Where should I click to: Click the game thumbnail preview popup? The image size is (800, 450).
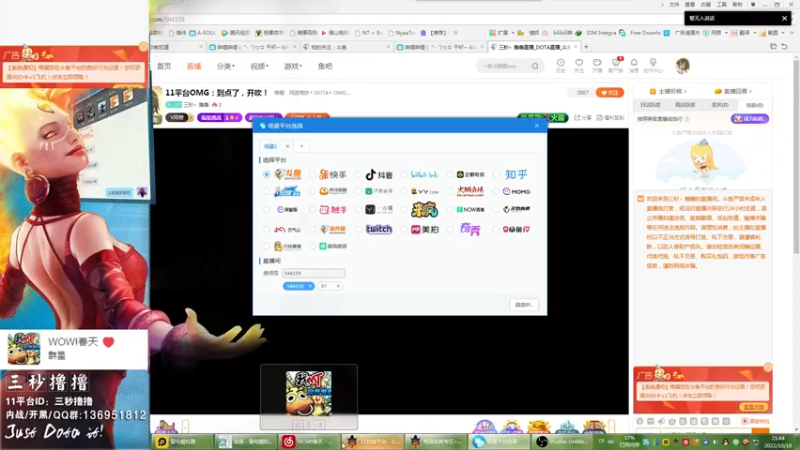[x=309, y=396]
